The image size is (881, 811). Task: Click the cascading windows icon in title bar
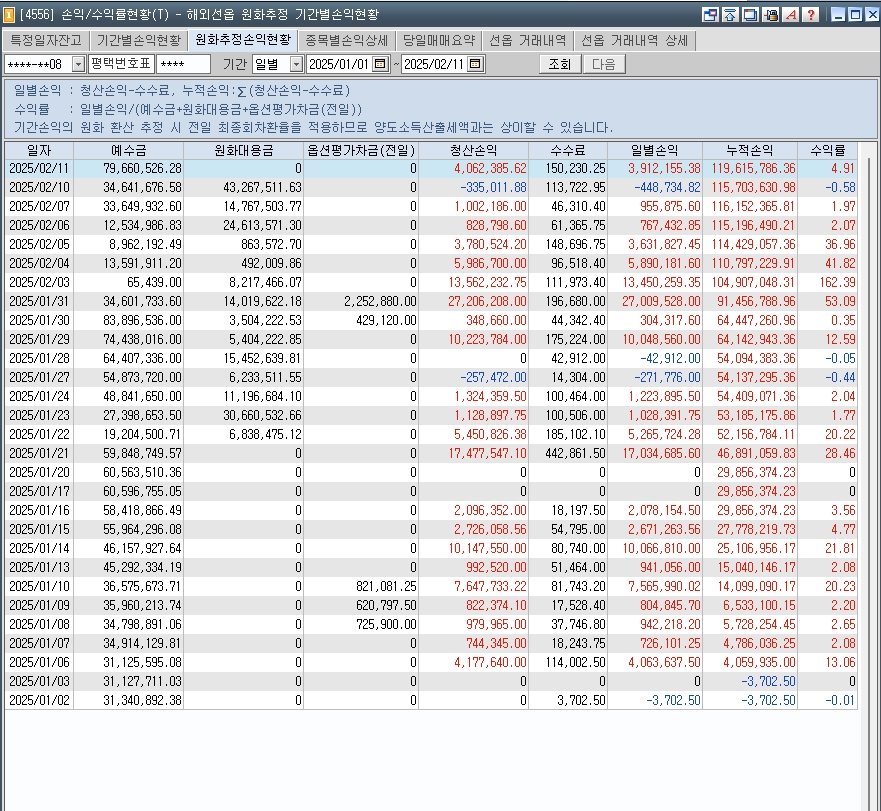point(750,15)
